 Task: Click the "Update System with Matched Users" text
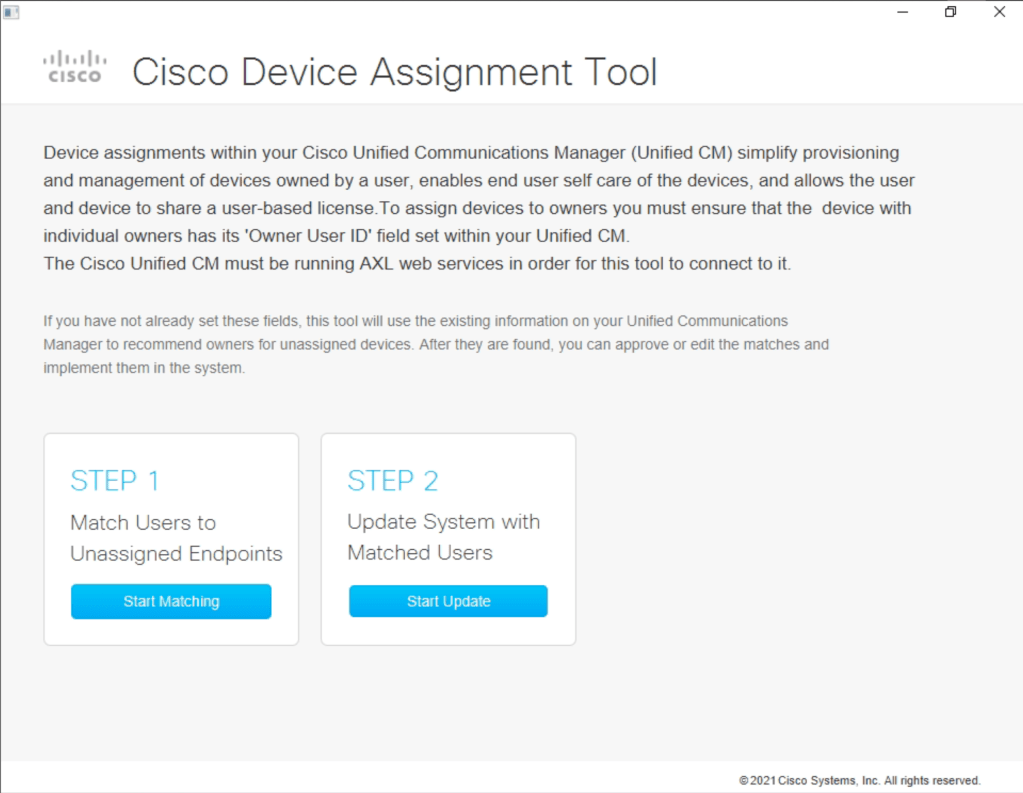coord(443,537)
